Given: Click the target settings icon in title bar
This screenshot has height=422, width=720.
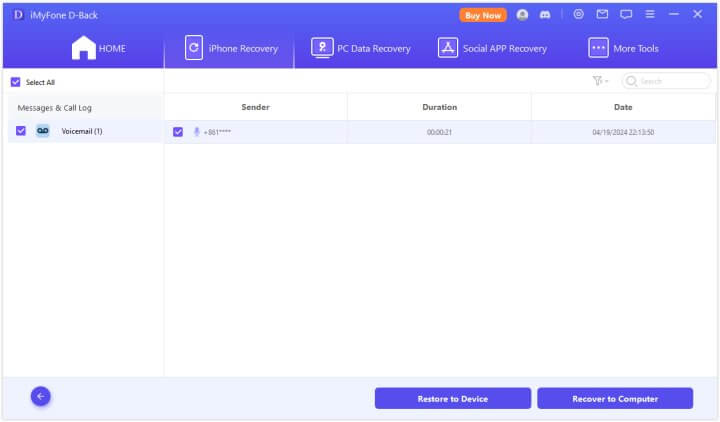Looking at the screenshot, I should (579, 14).
